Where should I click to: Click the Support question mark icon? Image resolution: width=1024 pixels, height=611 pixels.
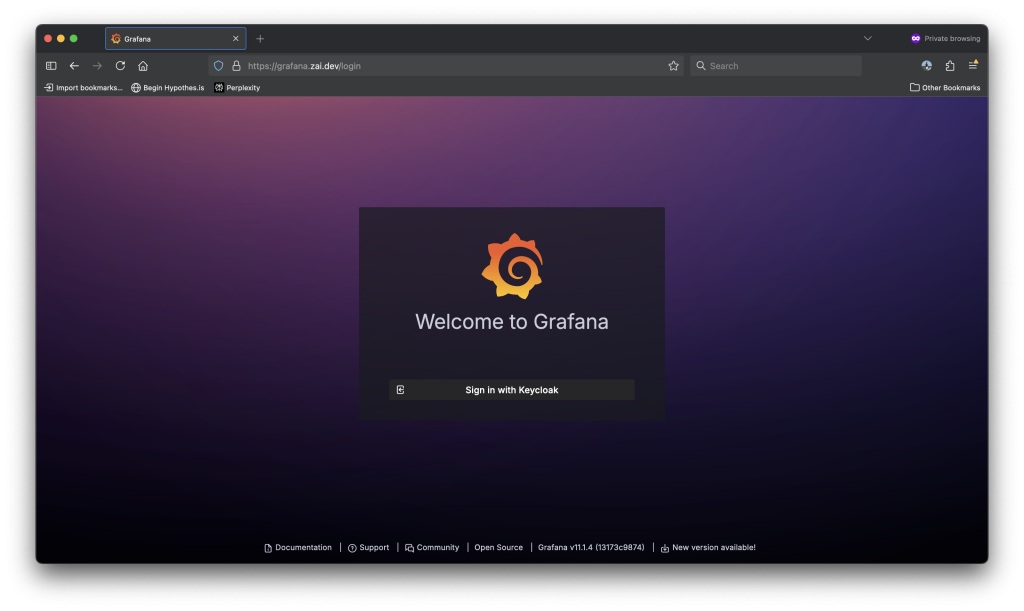point(352,548)
